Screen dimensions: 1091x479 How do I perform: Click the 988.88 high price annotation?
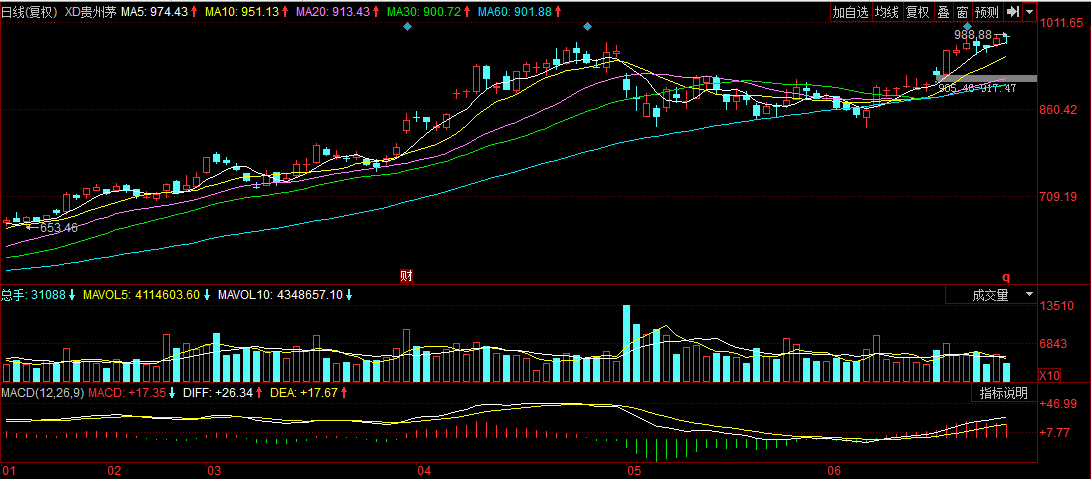(x=974, y=35)
